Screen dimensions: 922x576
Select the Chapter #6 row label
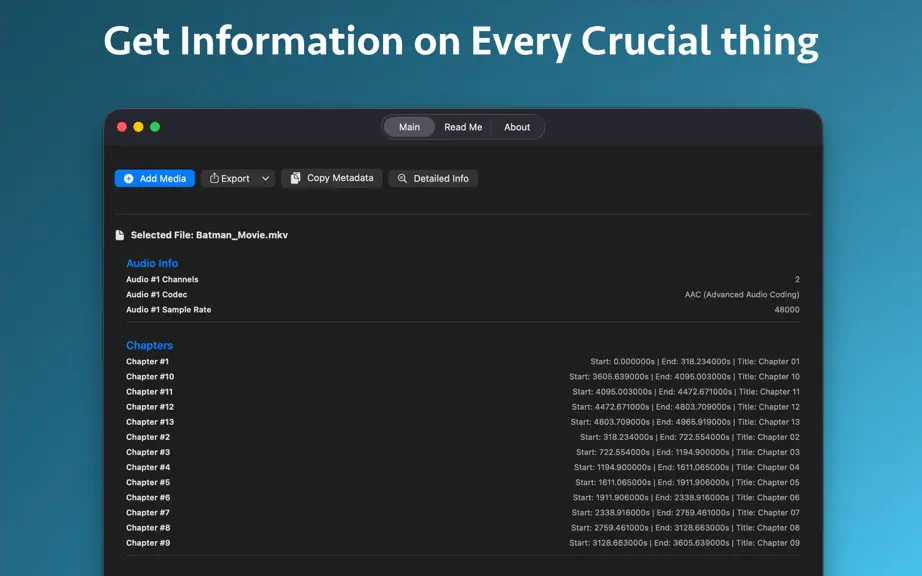[148, 498]
